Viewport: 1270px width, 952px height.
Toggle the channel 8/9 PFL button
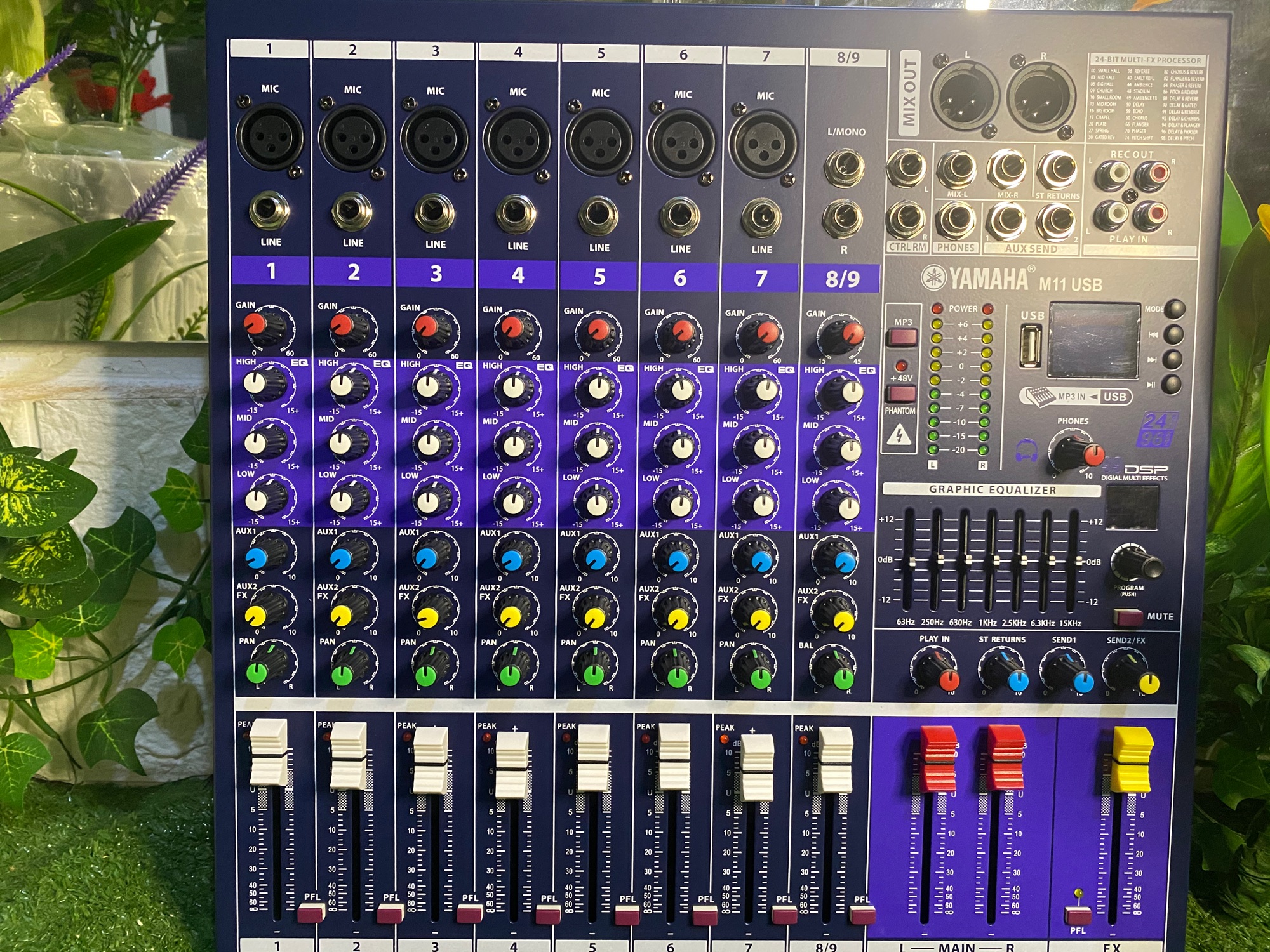pyautogui.click(x=862, y=915)
